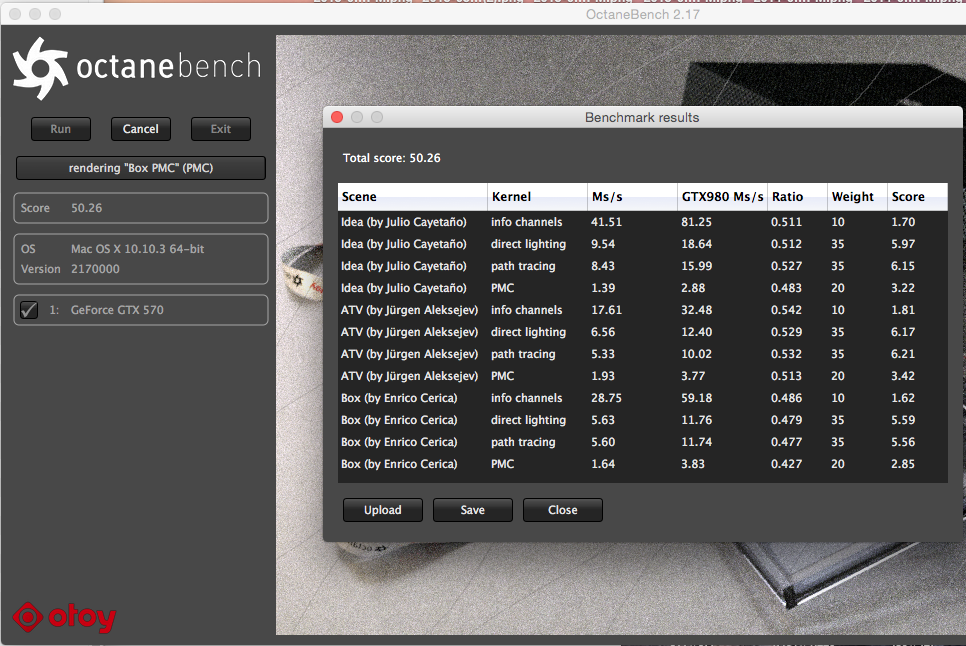
Task: Click the Total score: 50.26 text
Action: [x=392, y=158]
